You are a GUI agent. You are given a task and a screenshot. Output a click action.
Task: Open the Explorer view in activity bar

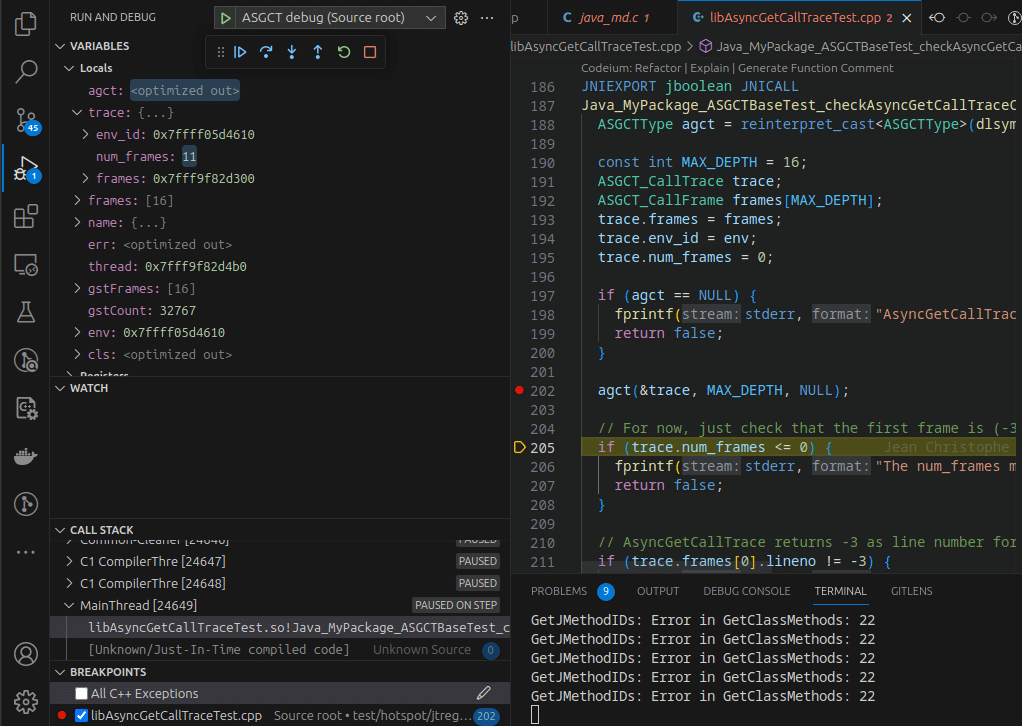point(25,23)
